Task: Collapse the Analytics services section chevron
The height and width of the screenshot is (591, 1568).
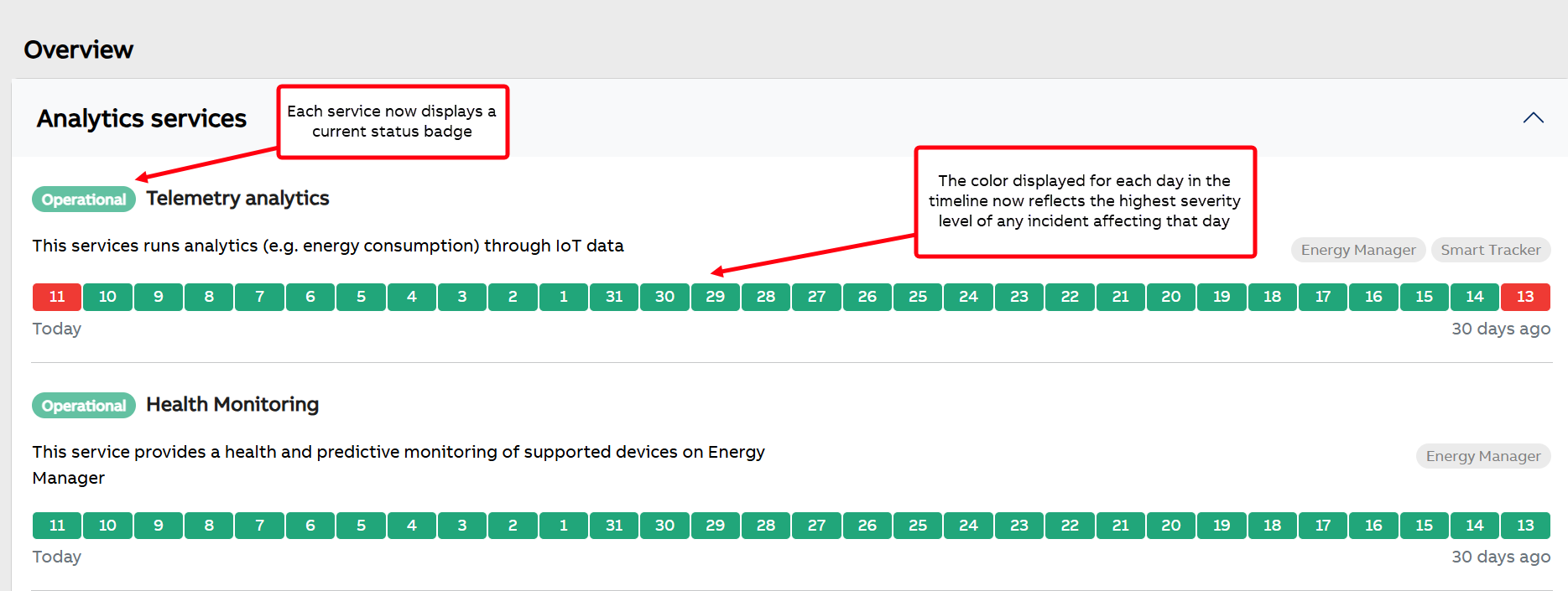Action: (1533, 118)
